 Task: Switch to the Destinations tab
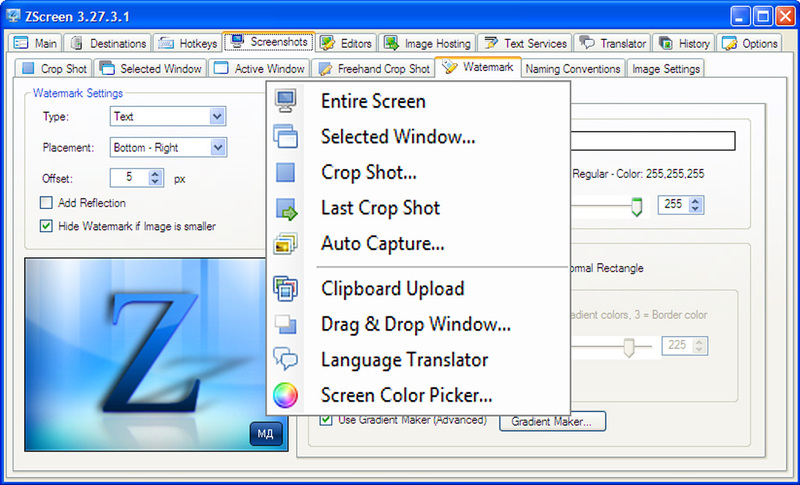click(108, 43)
